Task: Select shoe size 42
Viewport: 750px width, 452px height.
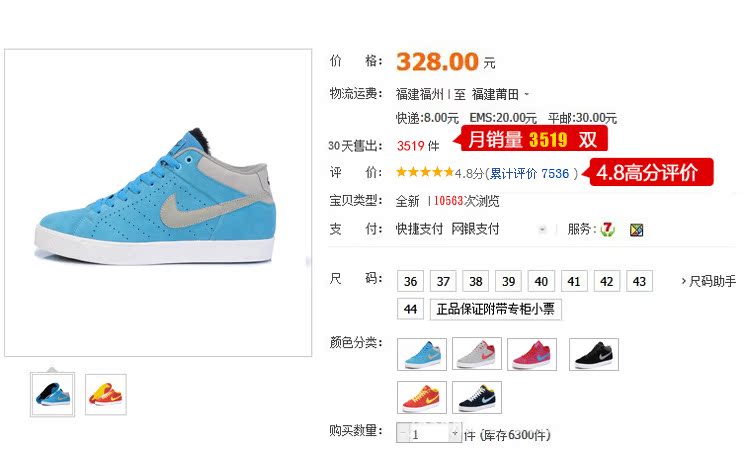Action: tap(607, 281)
